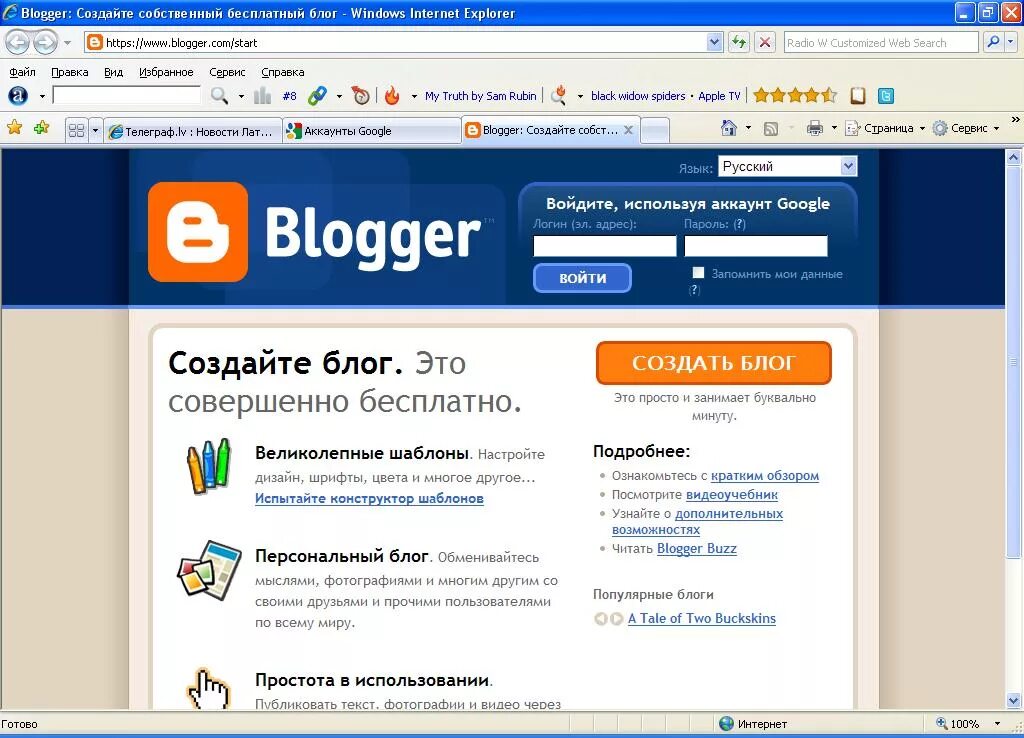
Task: Click the СОЗДАТЬ БЛОГ orange button
Action: click(714, 362)
